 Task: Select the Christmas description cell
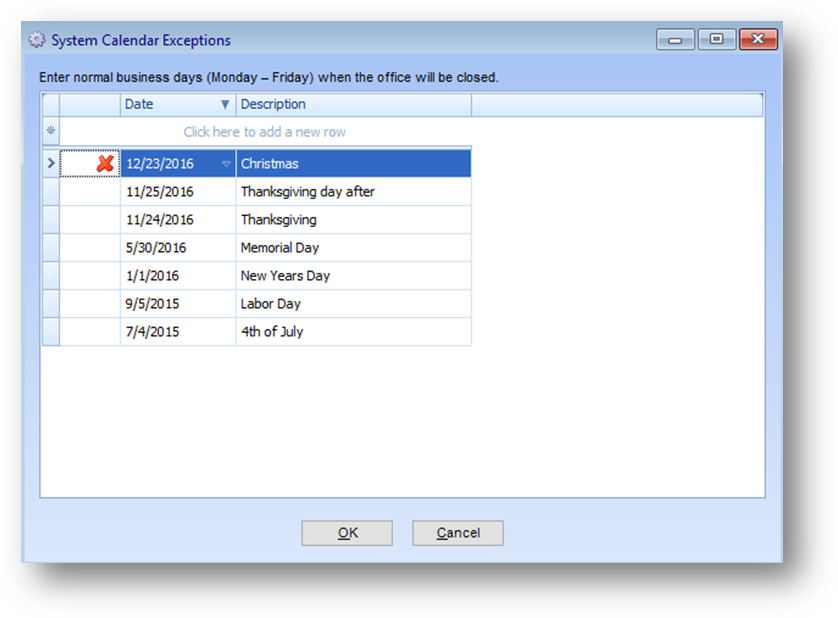tap(353, 164)
